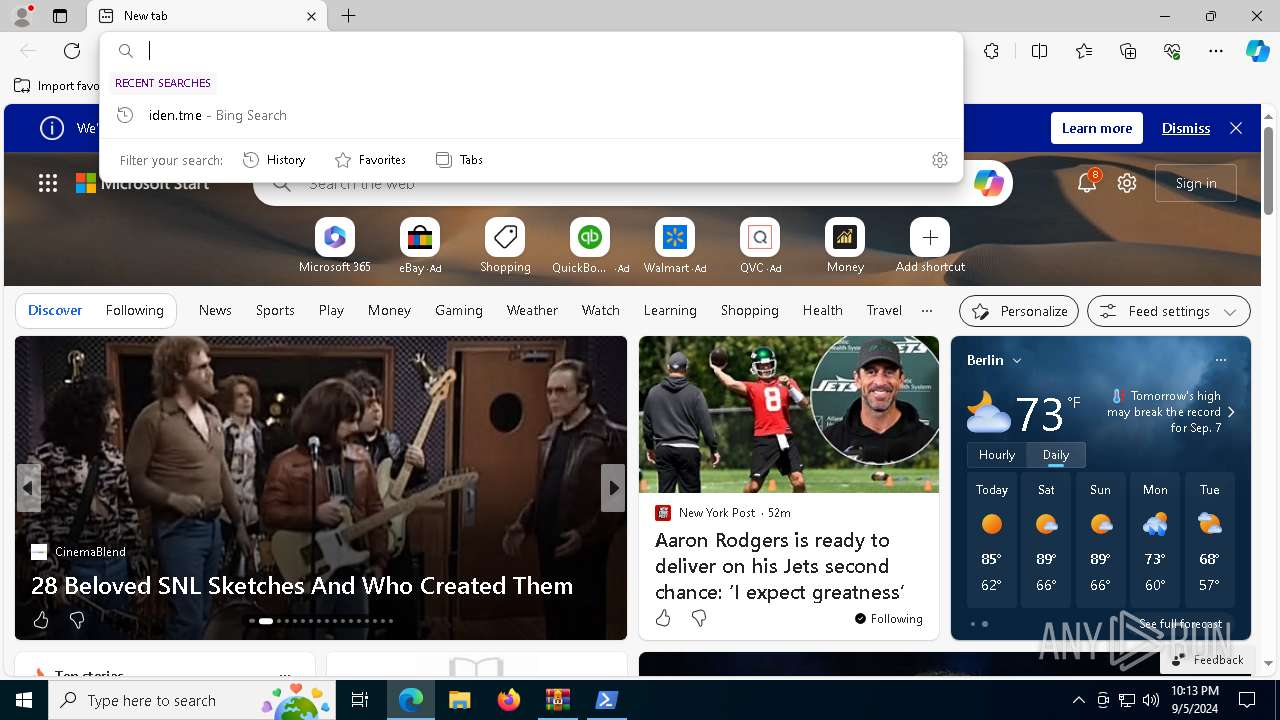Dismiss the info banner
The width and height of the screenshot is (1280, 720).
[1186, 128]
